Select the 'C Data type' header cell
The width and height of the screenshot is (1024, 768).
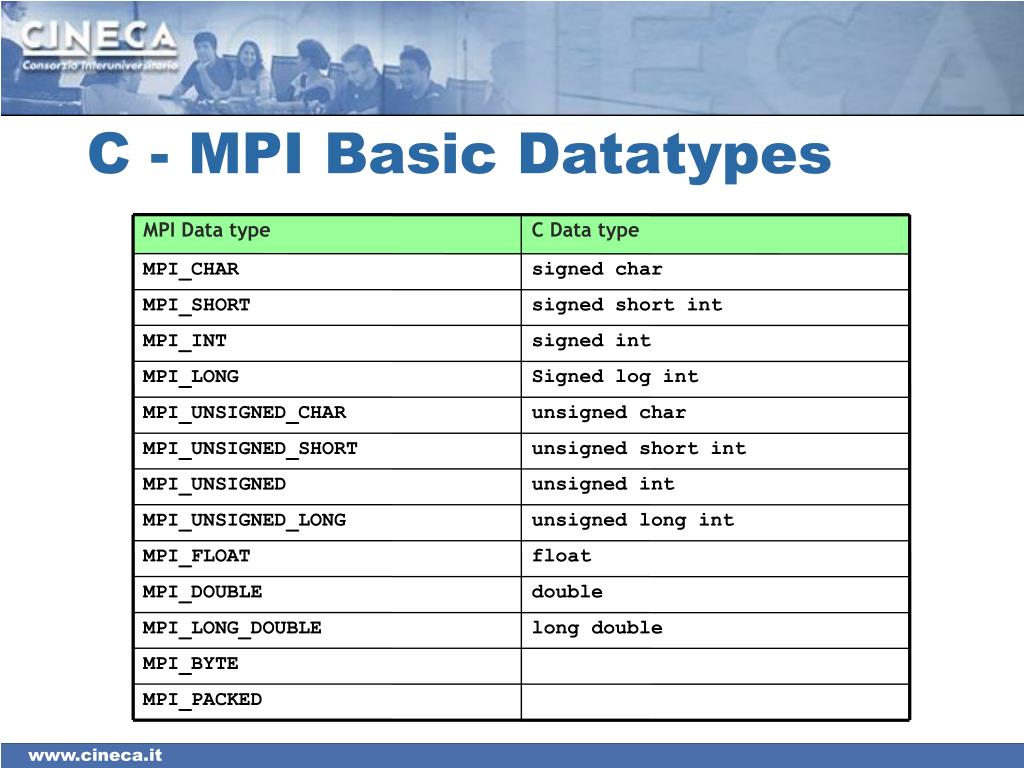[715, 234]
